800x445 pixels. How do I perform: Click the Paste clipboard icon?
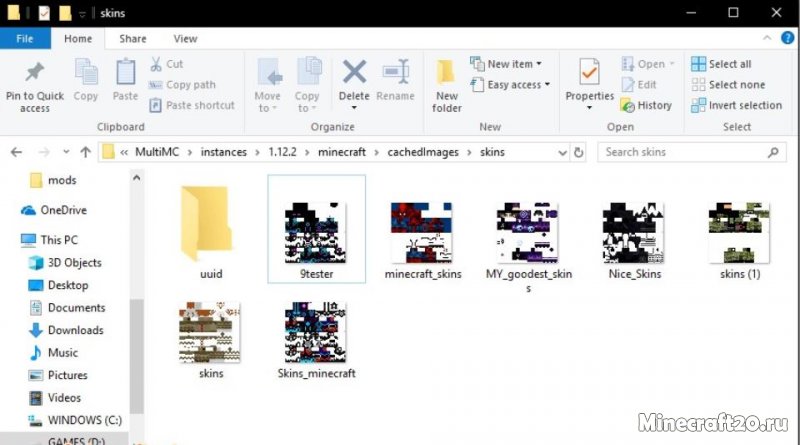[x=125, y=73]
